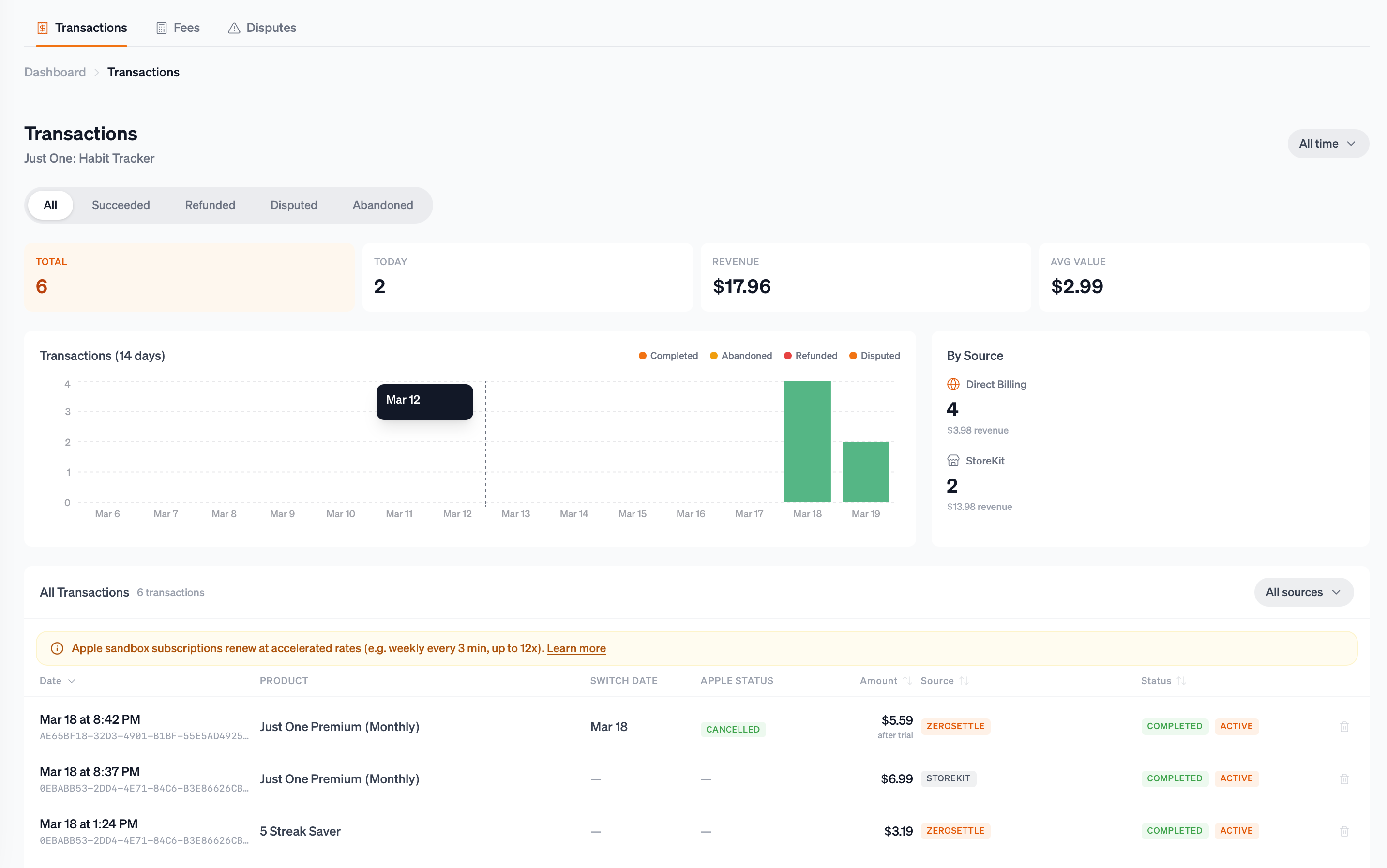Viewport: 1387px width, 868px height.
Task: Open Disputes via the warning triangle icon
Action: click(x=234, y=27)
